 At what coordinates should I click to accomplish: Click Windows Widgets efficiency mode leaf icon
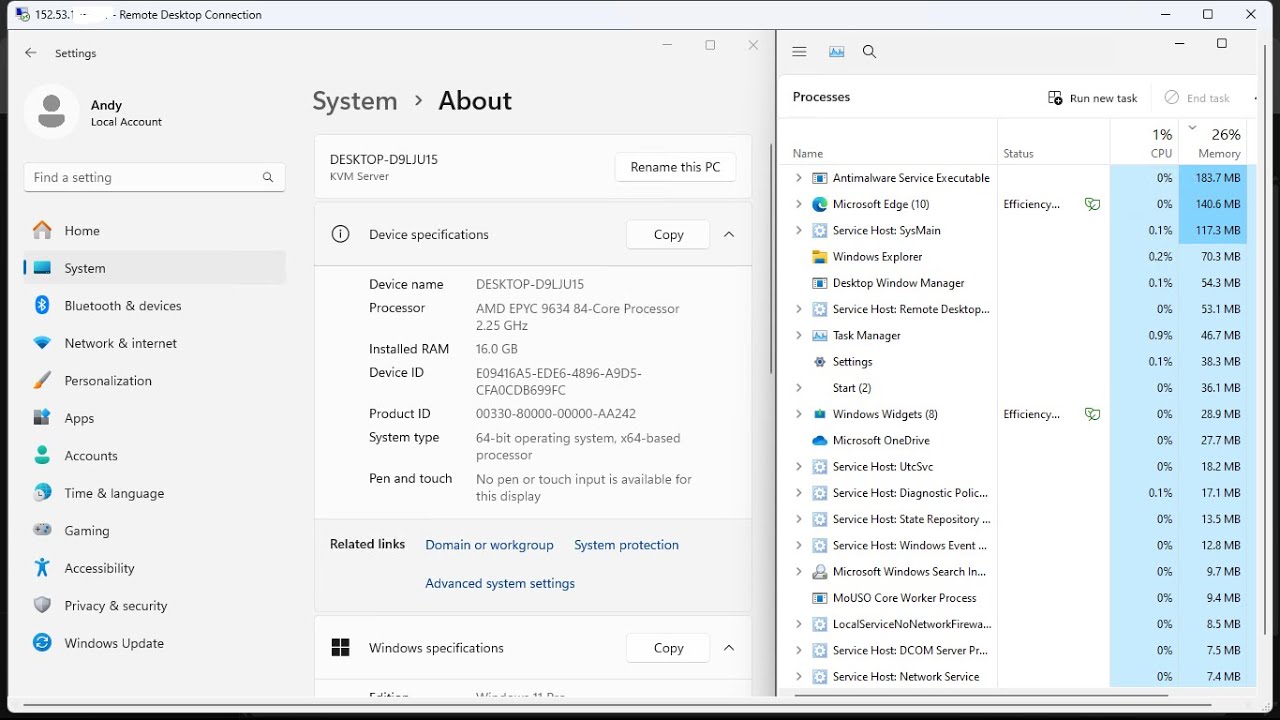click(x=1092, y=414)
